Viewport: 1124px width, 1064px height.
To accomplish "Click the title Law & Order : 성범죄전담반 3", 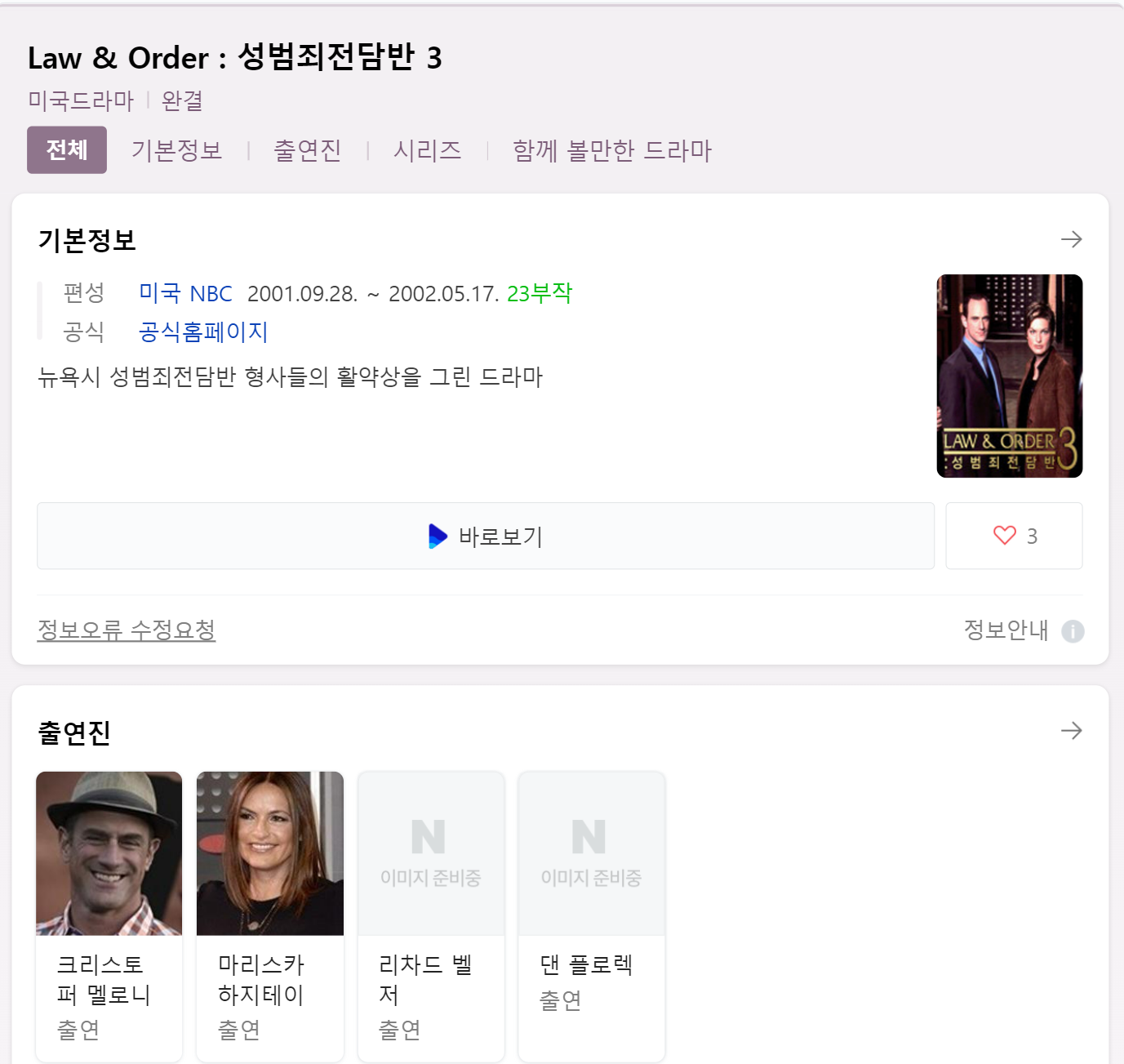I will click(235, 57).
